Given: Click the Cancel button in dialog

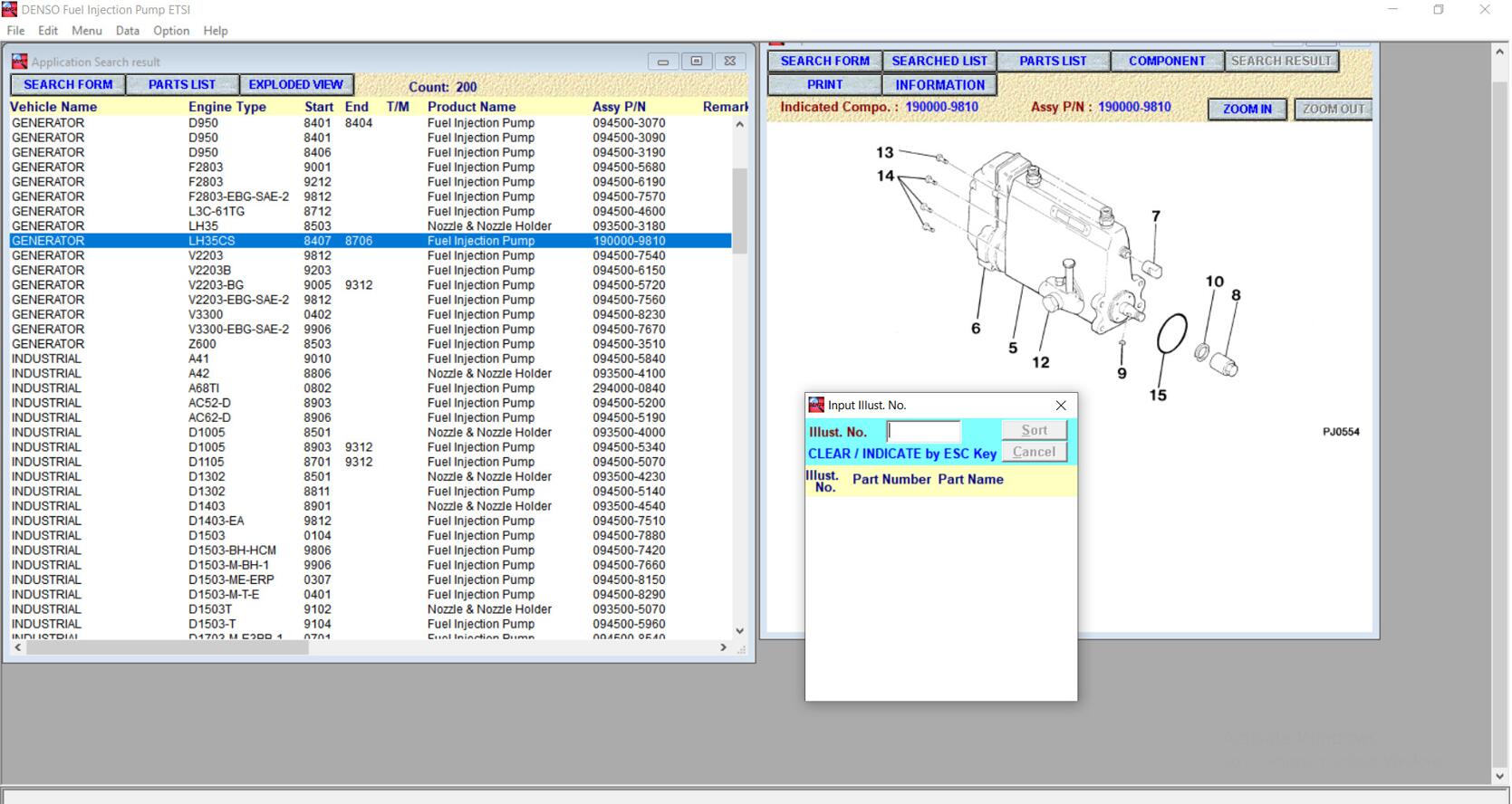Looking at the screenshot, I should point(1034,452).
